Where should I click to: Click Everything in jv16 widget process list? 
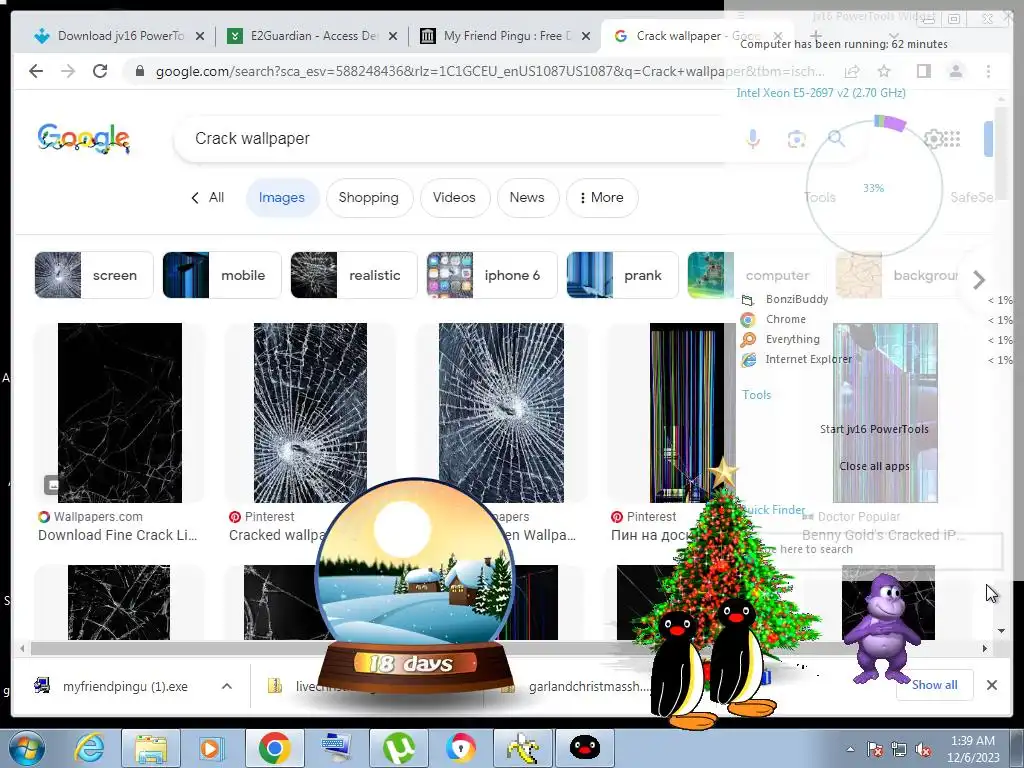(792, 339)
